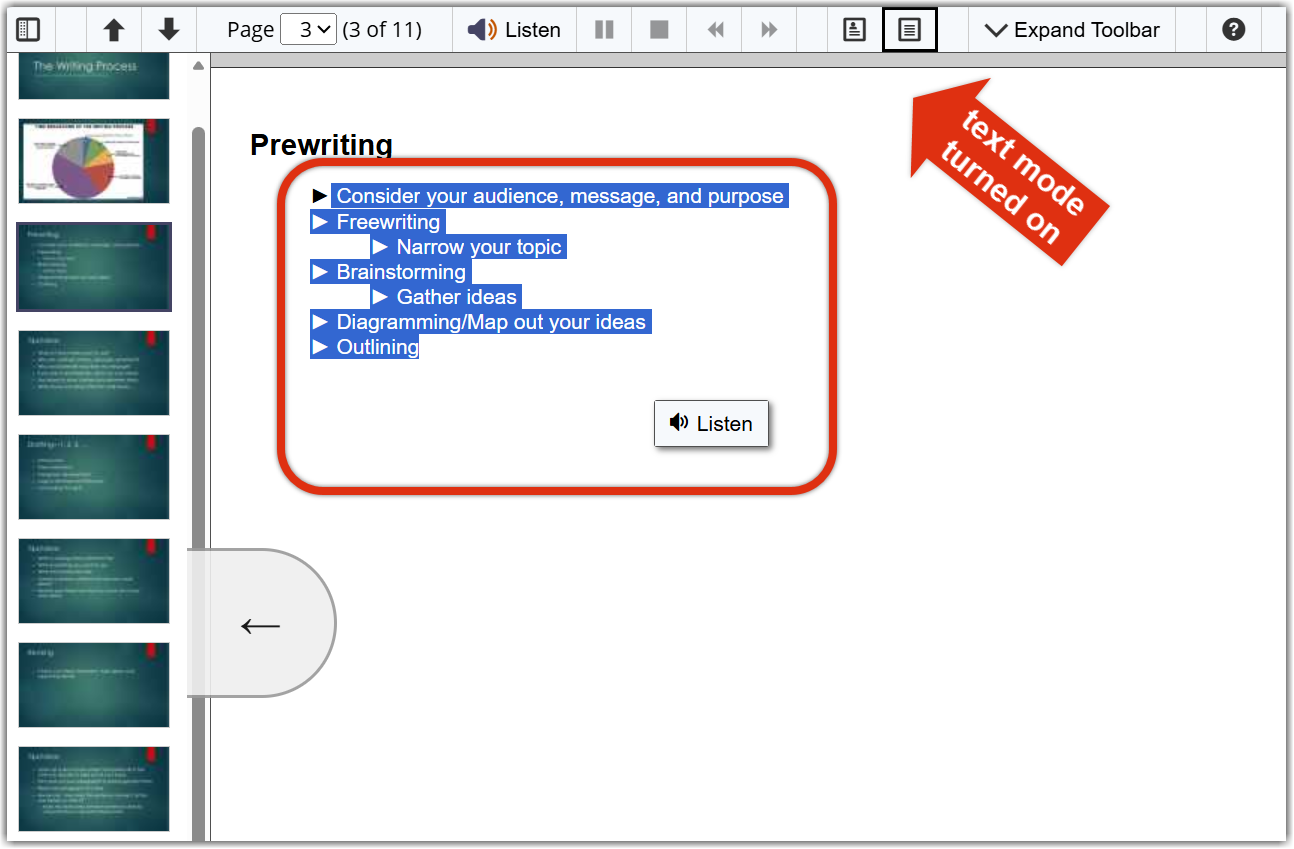Open the Revising slide thumbnail
This screenshot has width=1294, height=849.
94,685
